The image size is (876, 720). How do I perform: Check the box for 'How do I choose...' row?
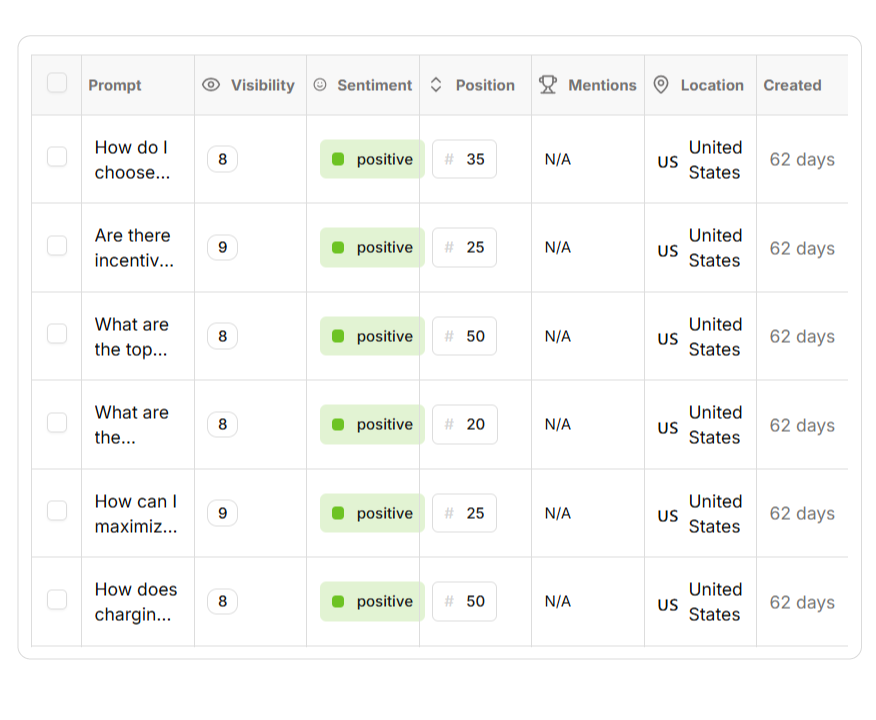tap(57, 157)
